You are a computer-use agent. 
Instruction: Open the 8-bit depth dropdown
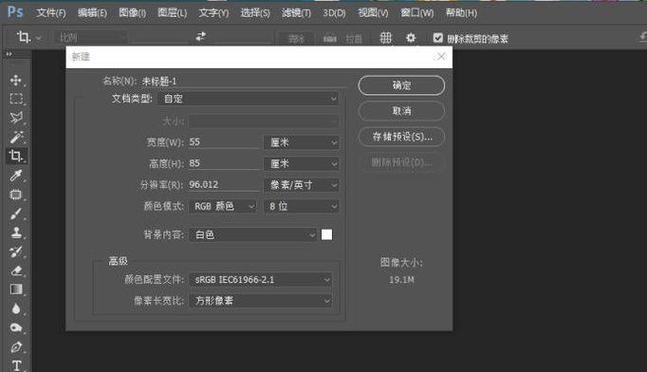point(302,206)
